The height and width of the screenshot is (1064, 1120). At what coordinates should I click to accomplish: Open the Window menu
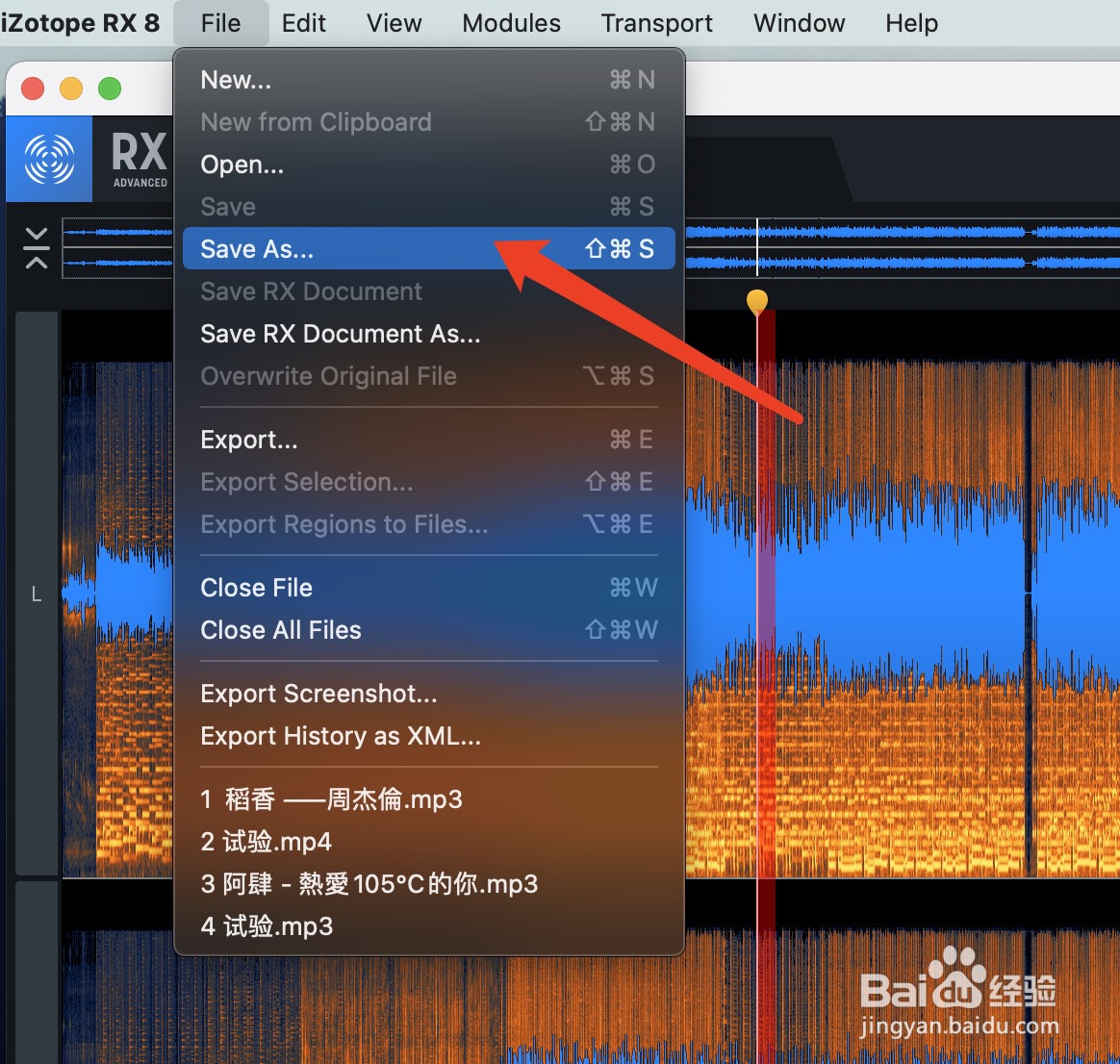(x=799, y=23)
